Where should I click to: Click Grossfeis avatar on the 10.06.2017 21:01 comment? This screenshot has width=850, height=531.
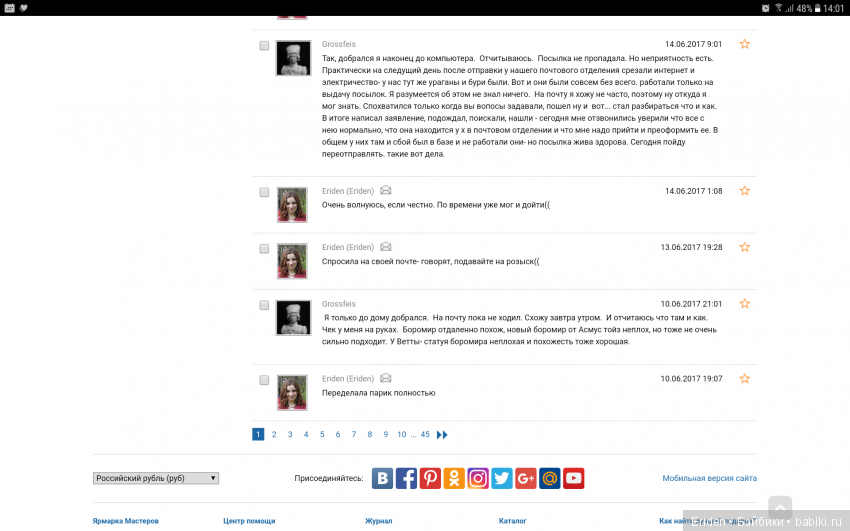click(293, 317)
